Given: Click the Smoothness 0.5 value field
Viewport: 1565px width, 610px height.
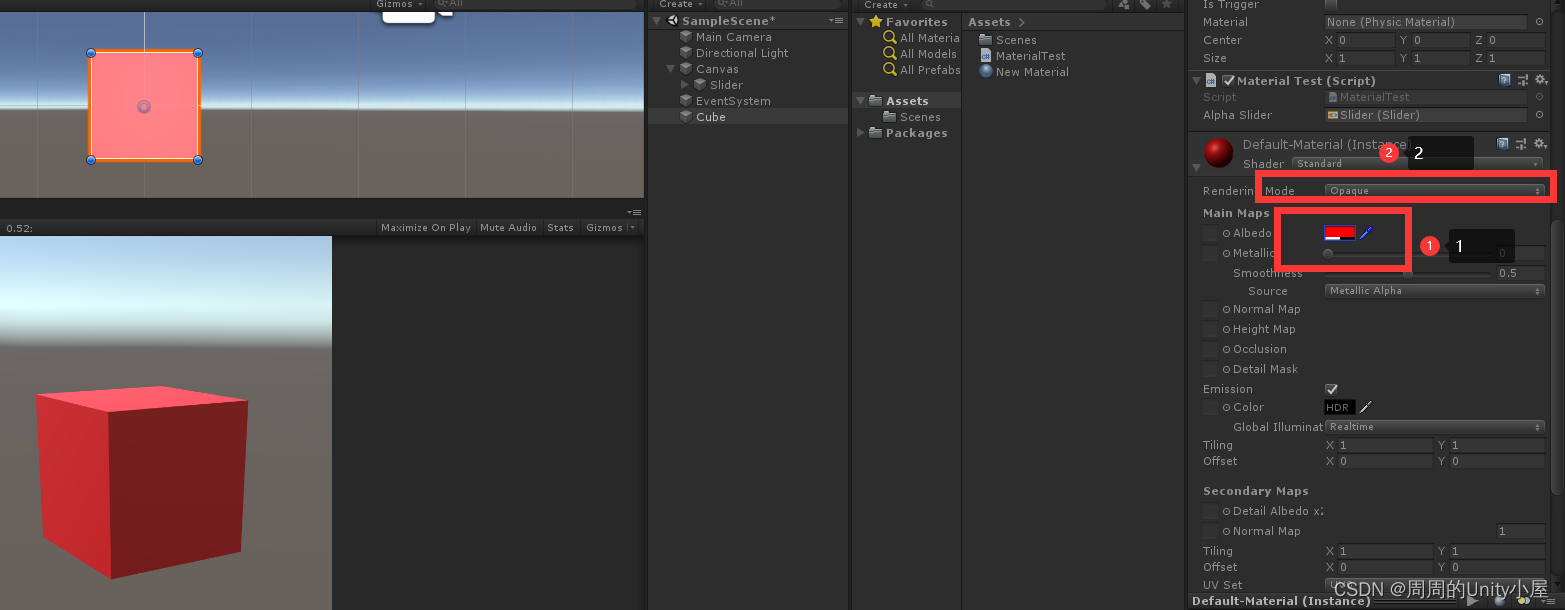Looking at the screenshot, I should [1521, 273].
